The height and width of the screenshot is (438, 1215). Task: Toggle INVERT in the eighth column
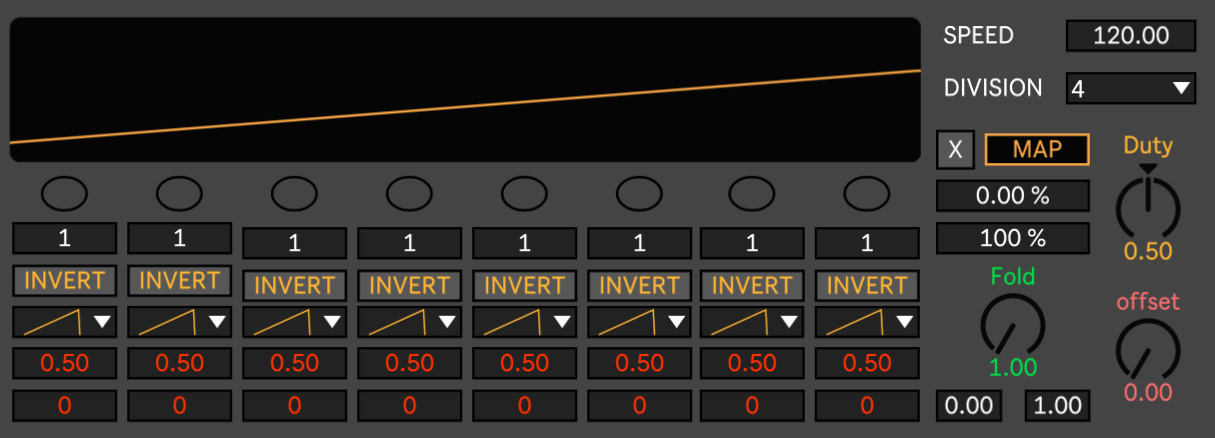[x=867, y=286]
